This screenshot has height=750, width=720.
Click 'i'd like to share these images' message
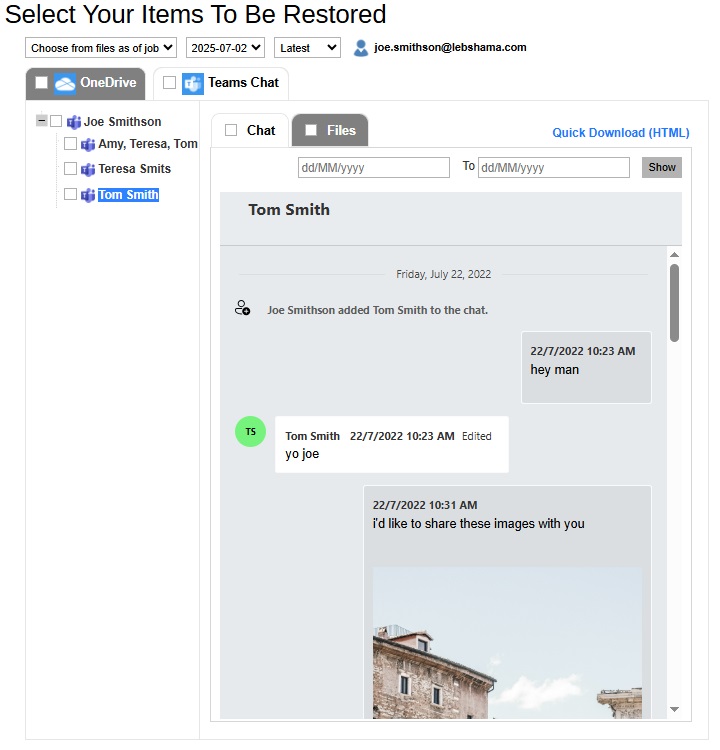(x=478, y=524)
